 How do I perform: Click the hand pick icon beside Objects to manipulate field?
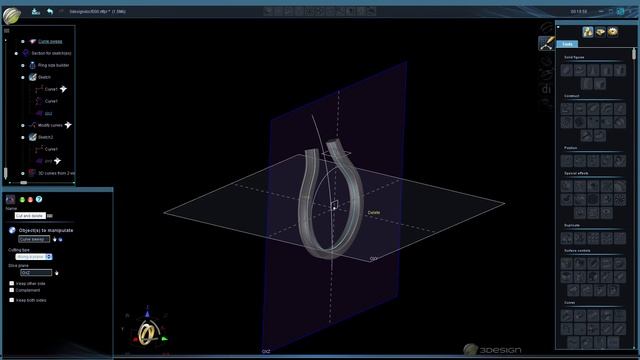(54, 239)
